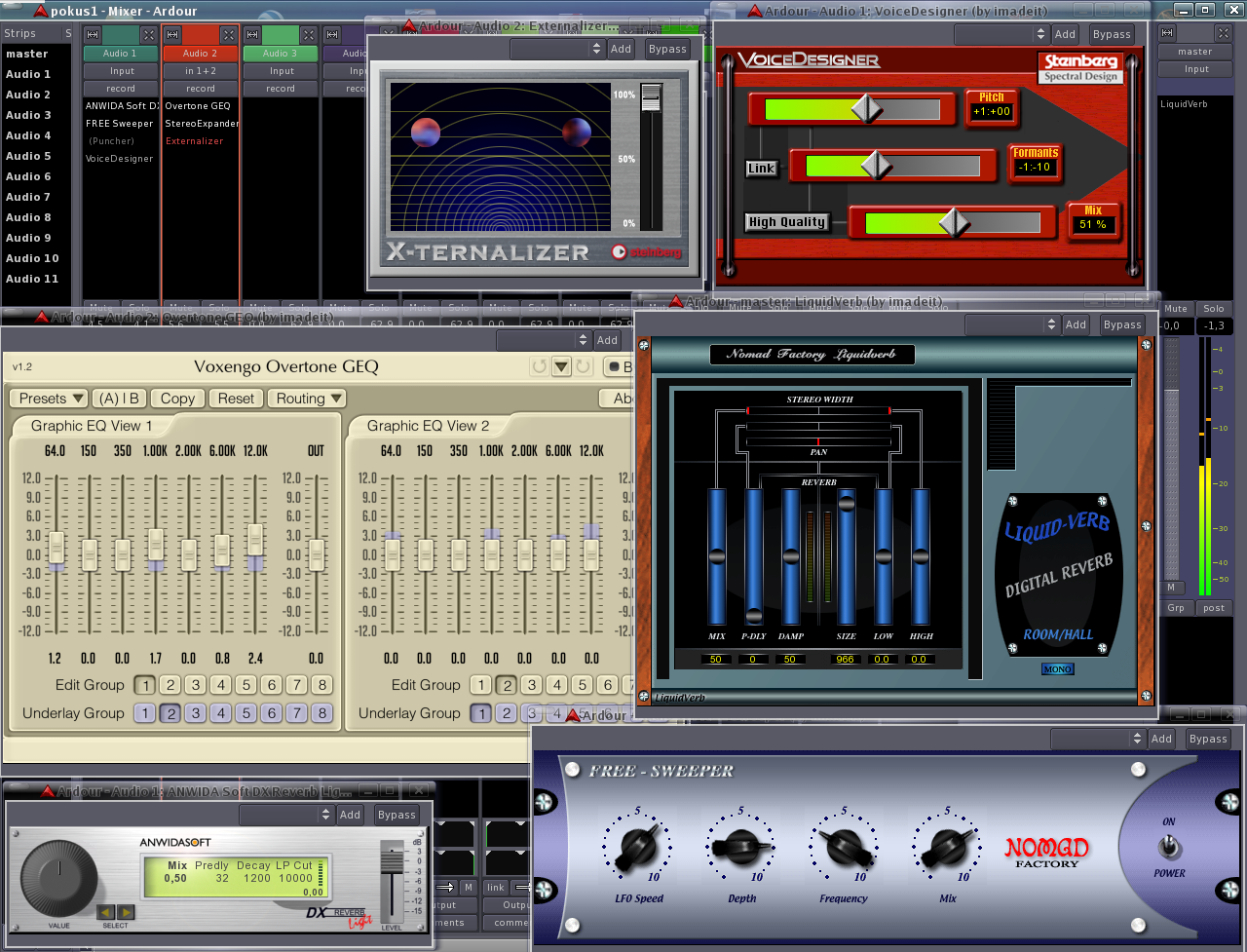Viewport: 1247px width, 952px height.
Task: Select Graphic EQ View 1 tab
Action: pos(92,426)
